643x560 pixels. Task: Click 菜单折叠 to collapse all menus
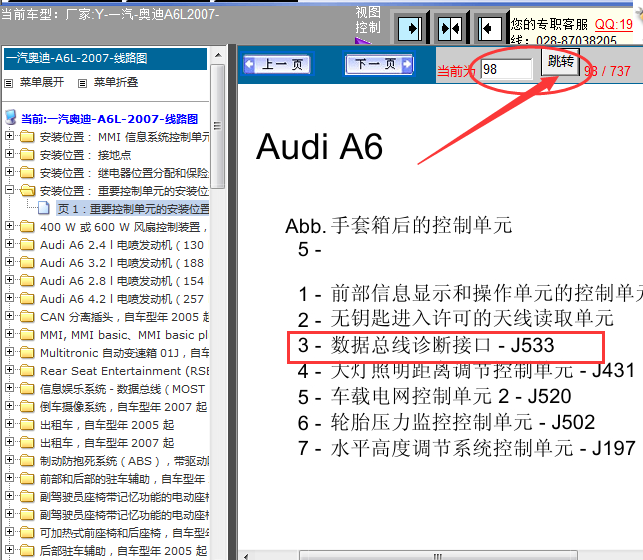pos(116,82)
